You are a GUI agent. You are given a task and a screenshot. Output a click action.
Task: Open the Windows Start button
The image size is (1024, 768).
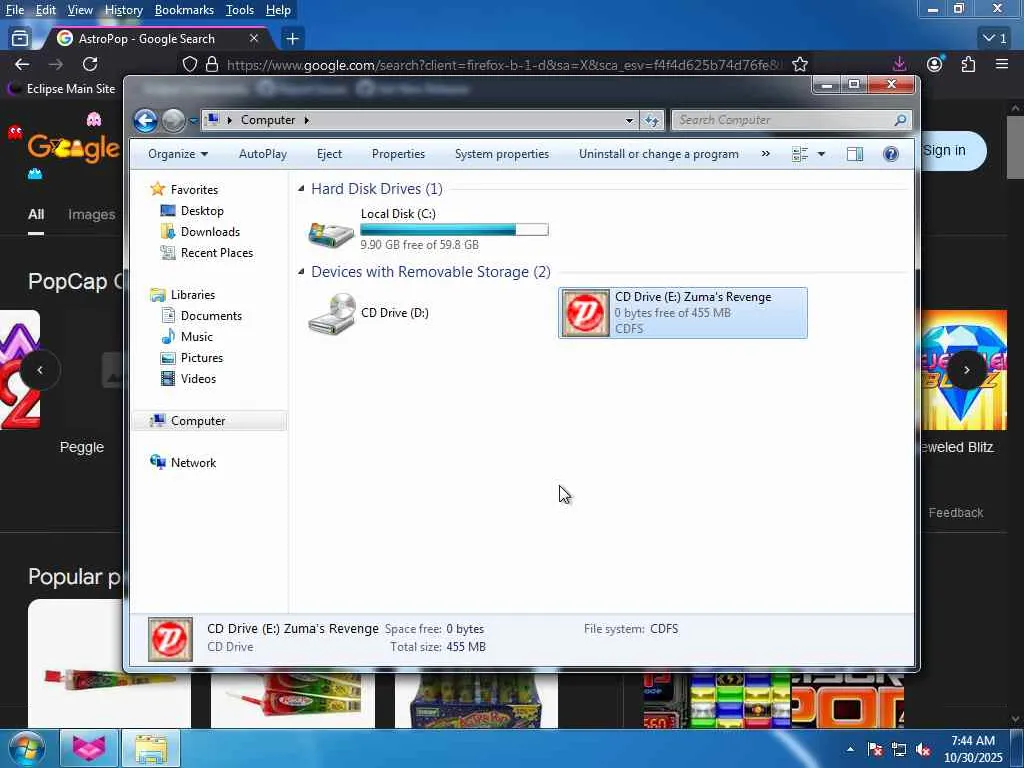point(25,749)
